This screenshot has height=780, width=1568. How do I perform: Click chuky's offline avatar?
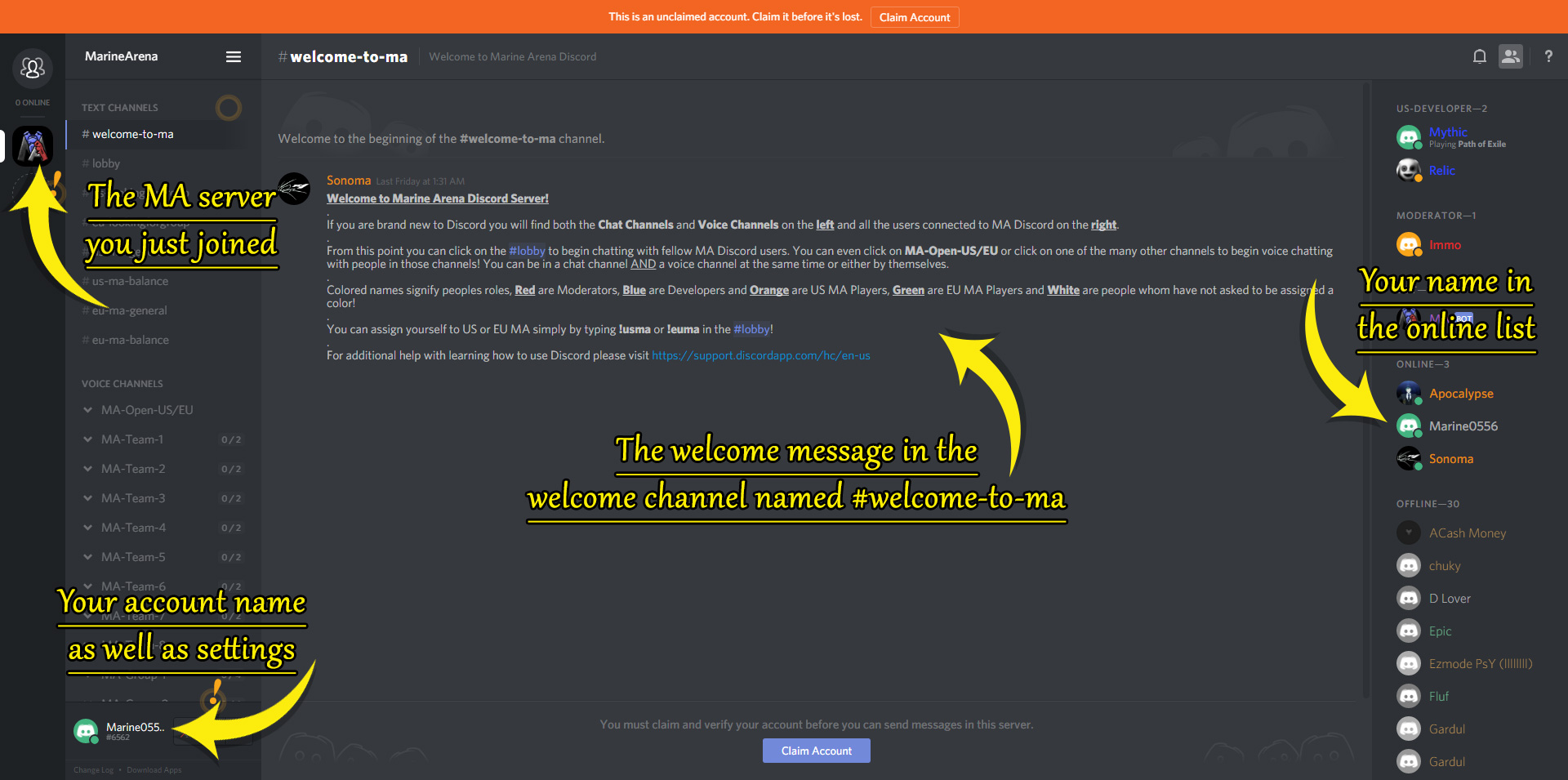click(x=1409, y=565)
